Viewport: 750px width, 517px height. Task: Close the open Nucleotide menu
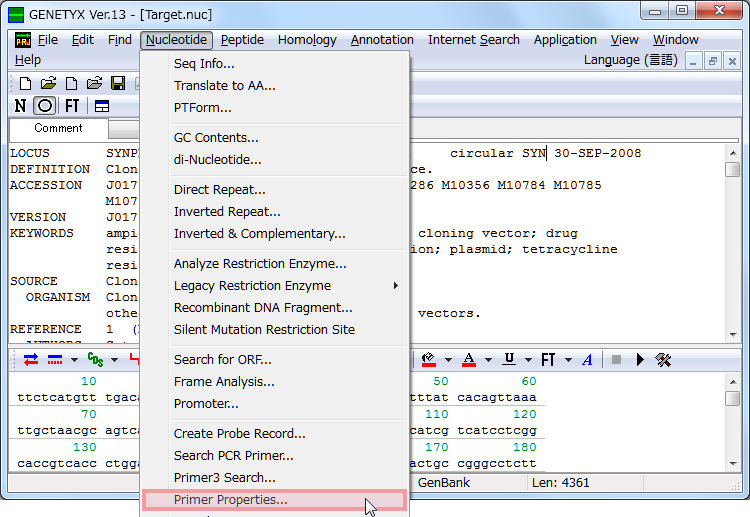pos(176,40)
